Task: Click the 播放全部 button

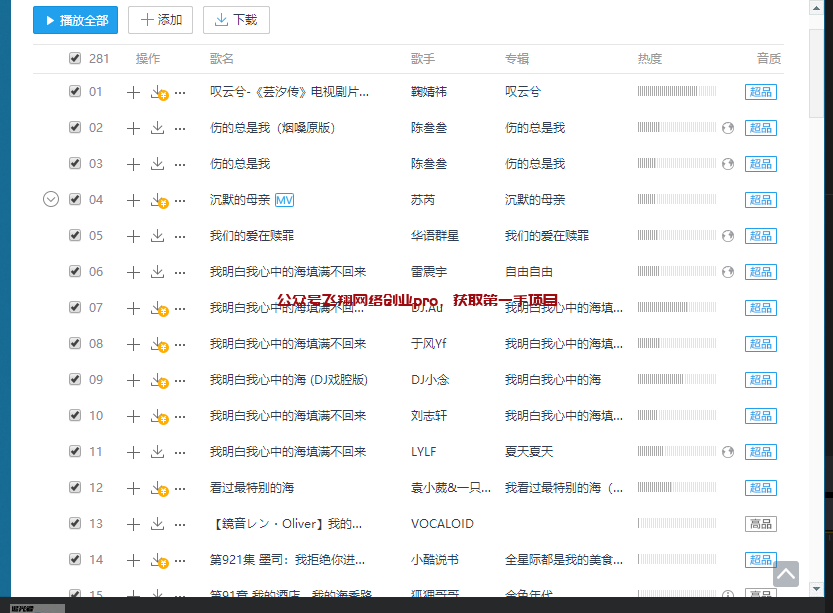Action: tap(76, 20)
